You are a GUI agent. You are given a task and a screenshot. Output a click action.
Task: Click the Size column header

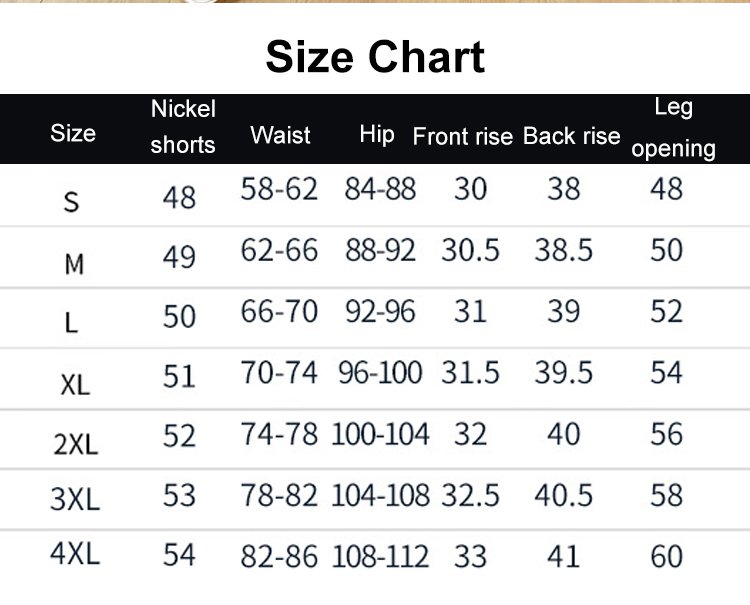[x=73, y=133]
